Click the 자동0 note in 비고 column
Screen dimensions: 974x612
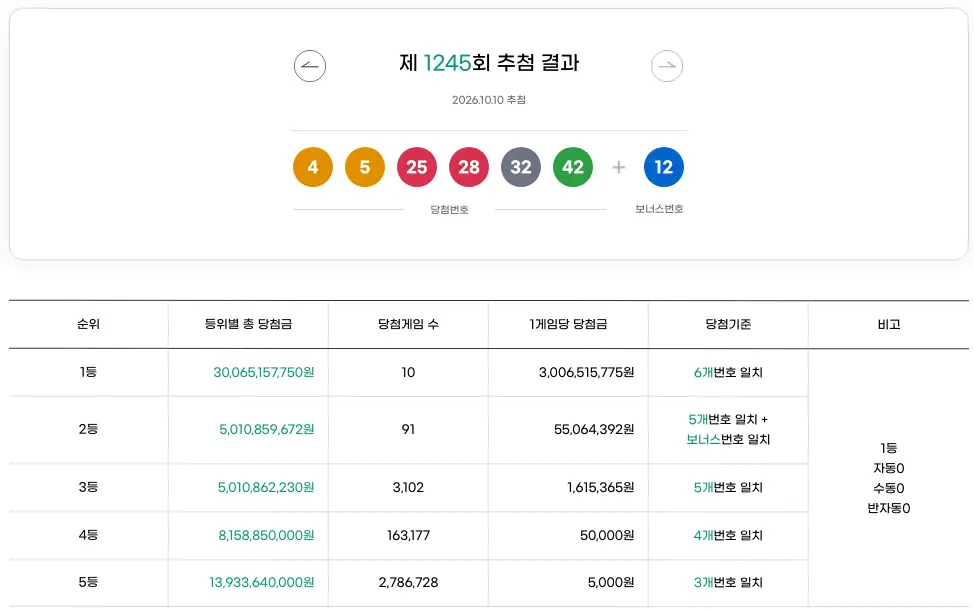(x=889, y=468)
